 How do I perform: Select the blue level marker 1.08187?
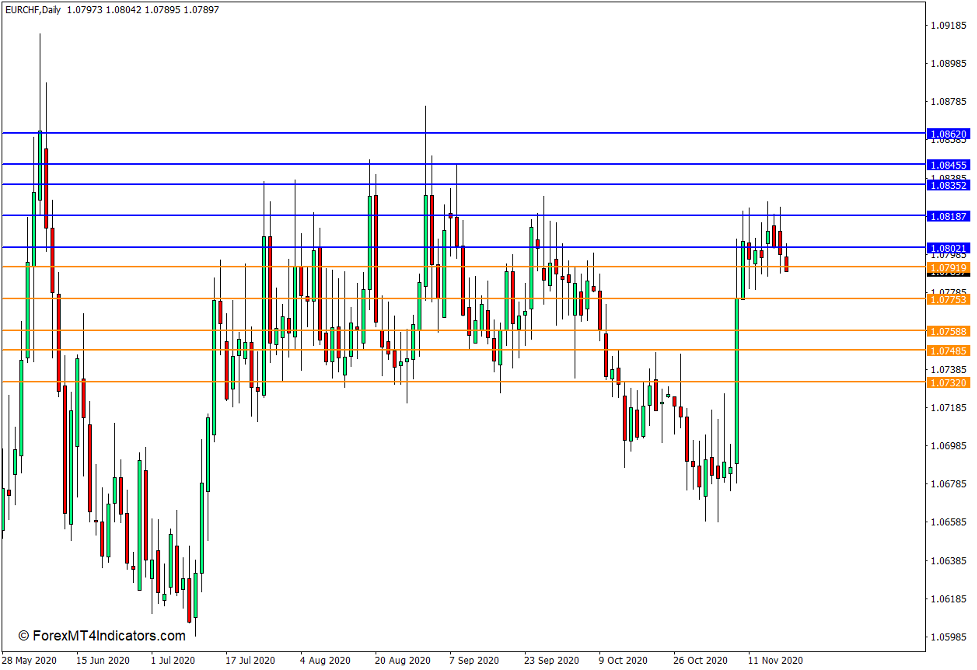click(x=948, y=218)
